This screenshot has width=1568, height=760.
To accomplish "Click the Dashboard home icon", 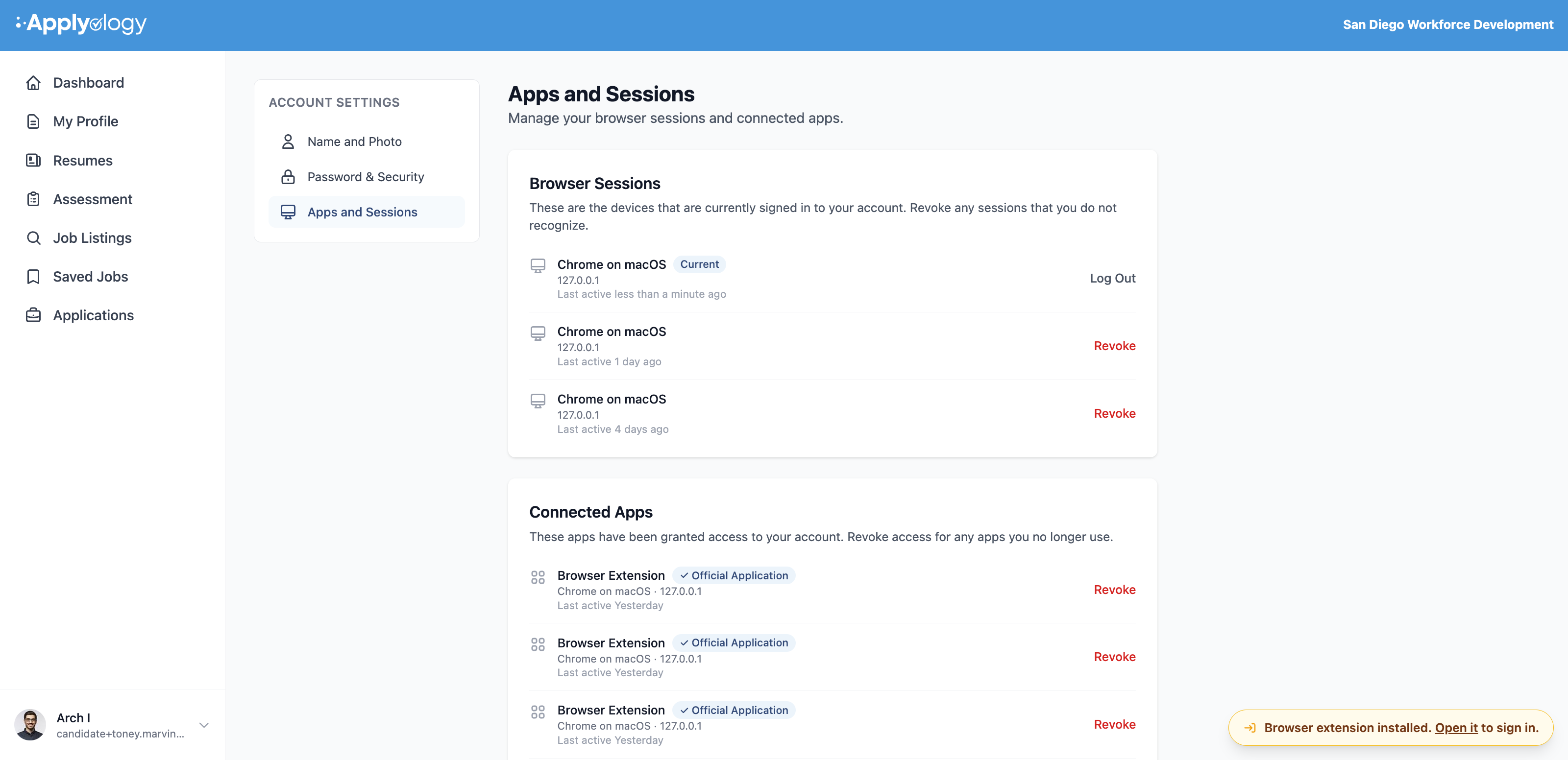I will tap(33, 83).
